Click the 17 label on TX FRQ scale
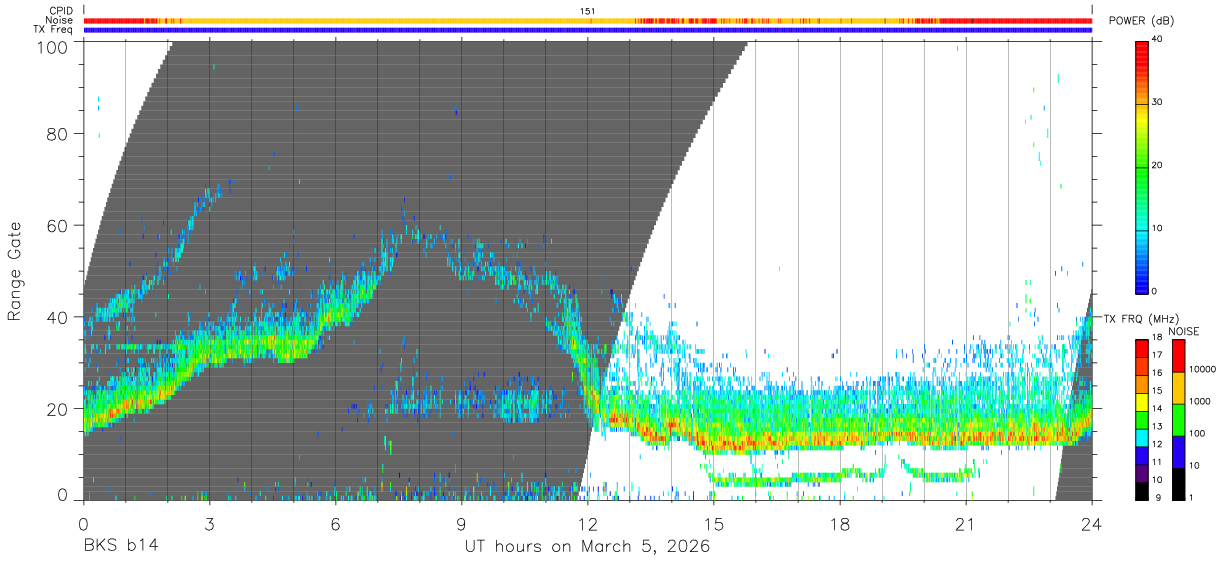Image resolution: width=1228 pixels, height=567 pixels. (x=1157, y=355)
